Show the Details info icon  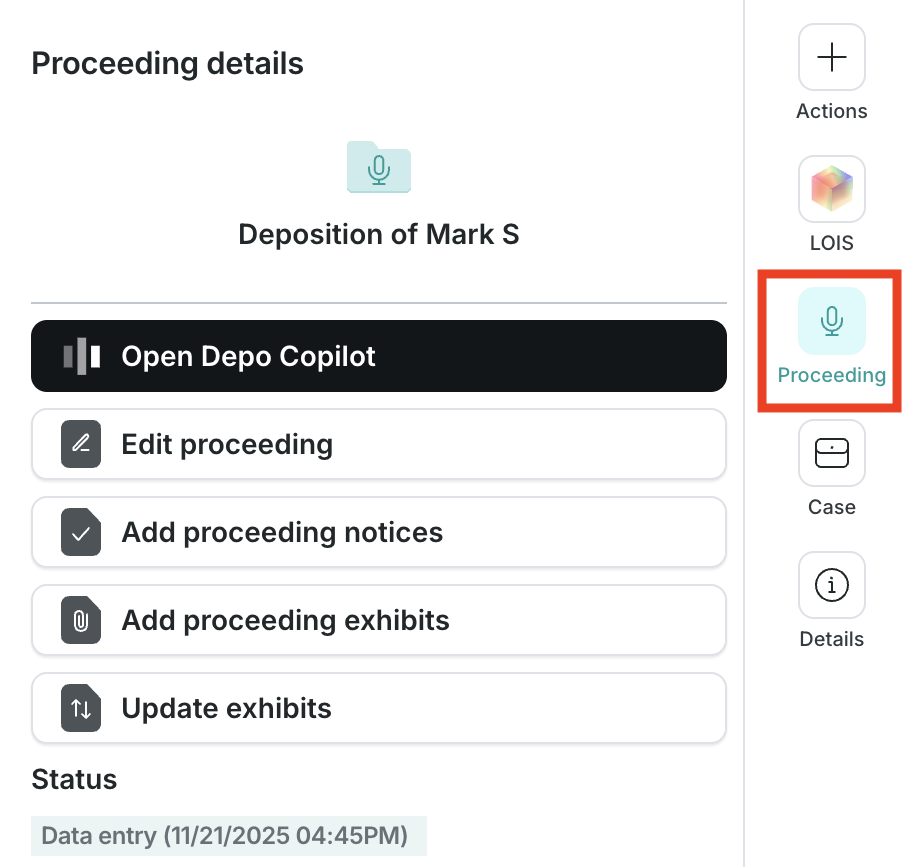831,585
